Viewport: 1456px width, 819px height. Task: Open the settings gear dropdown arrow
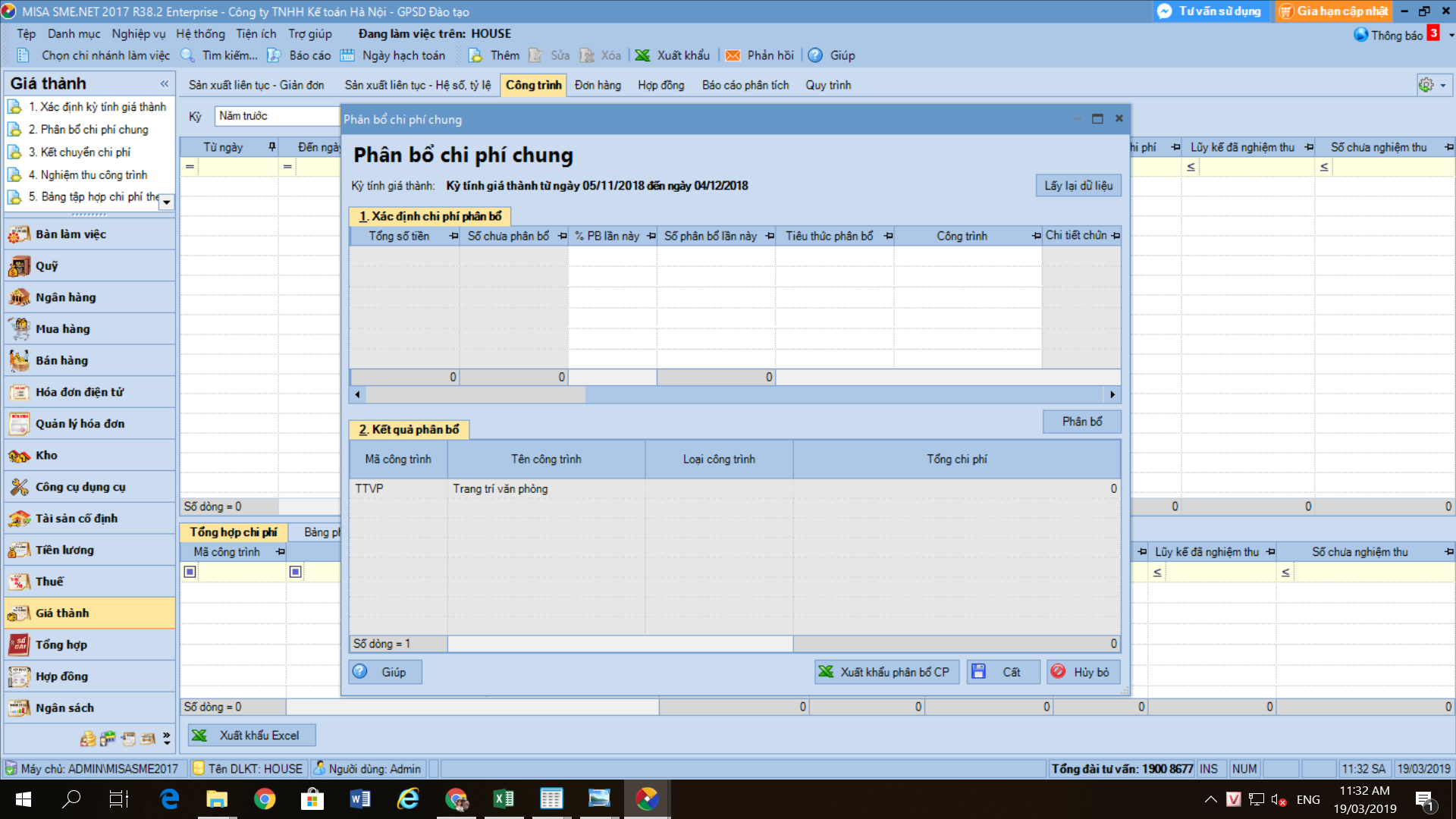tap(1442, 85)
